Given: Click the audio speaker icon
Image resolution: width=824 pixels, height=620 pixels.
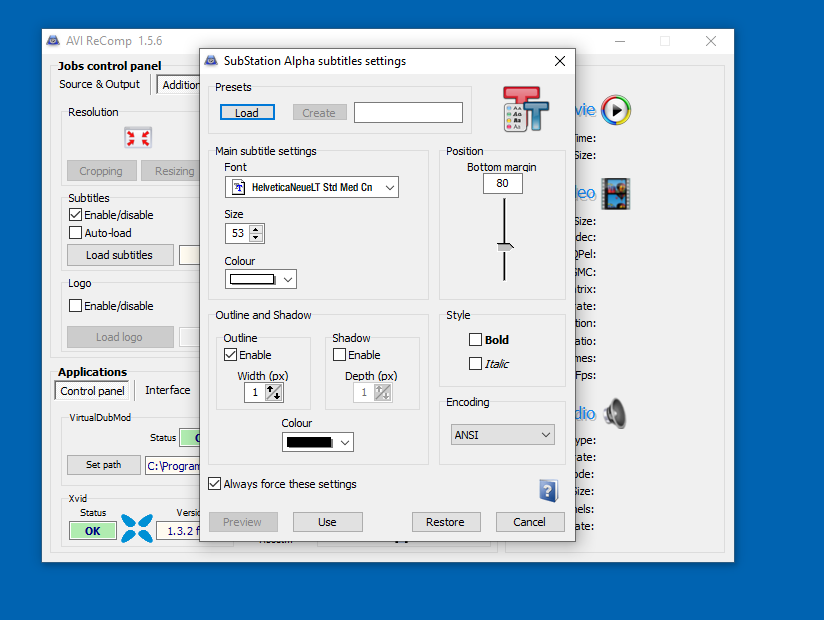Looking at the screenshot, I should (614, 414).
